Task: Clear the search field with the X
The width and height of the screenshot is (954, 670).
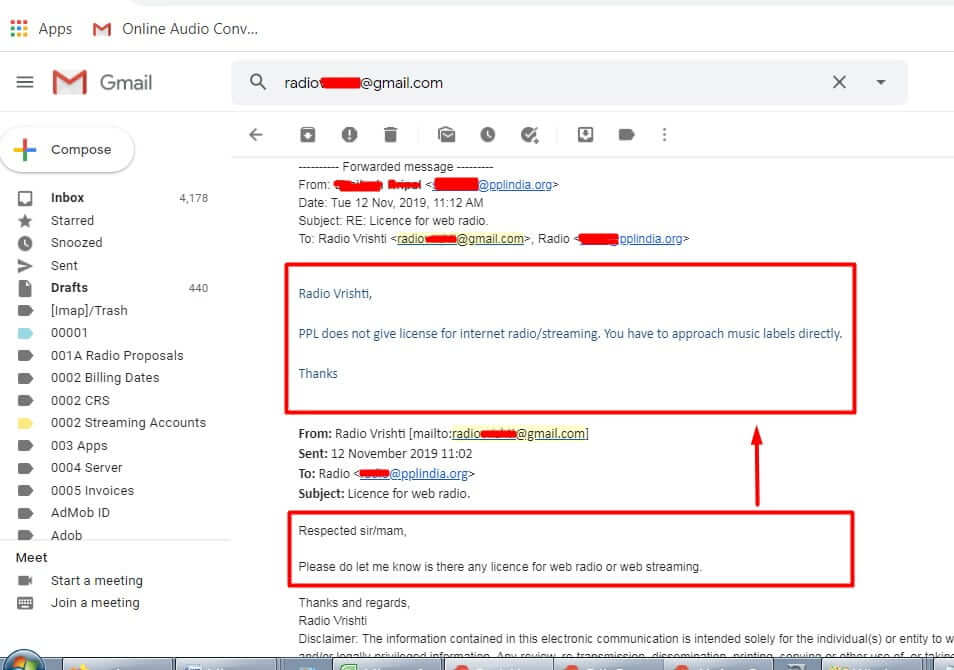Action: tap(839, 83)
